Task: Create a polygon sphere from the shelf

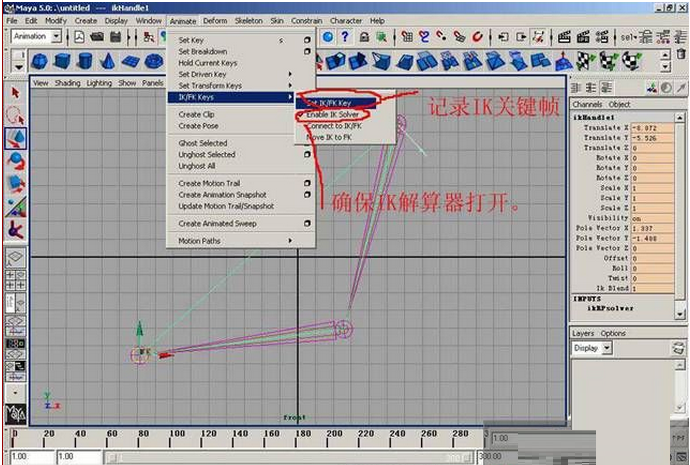Action: pos(40,61)
